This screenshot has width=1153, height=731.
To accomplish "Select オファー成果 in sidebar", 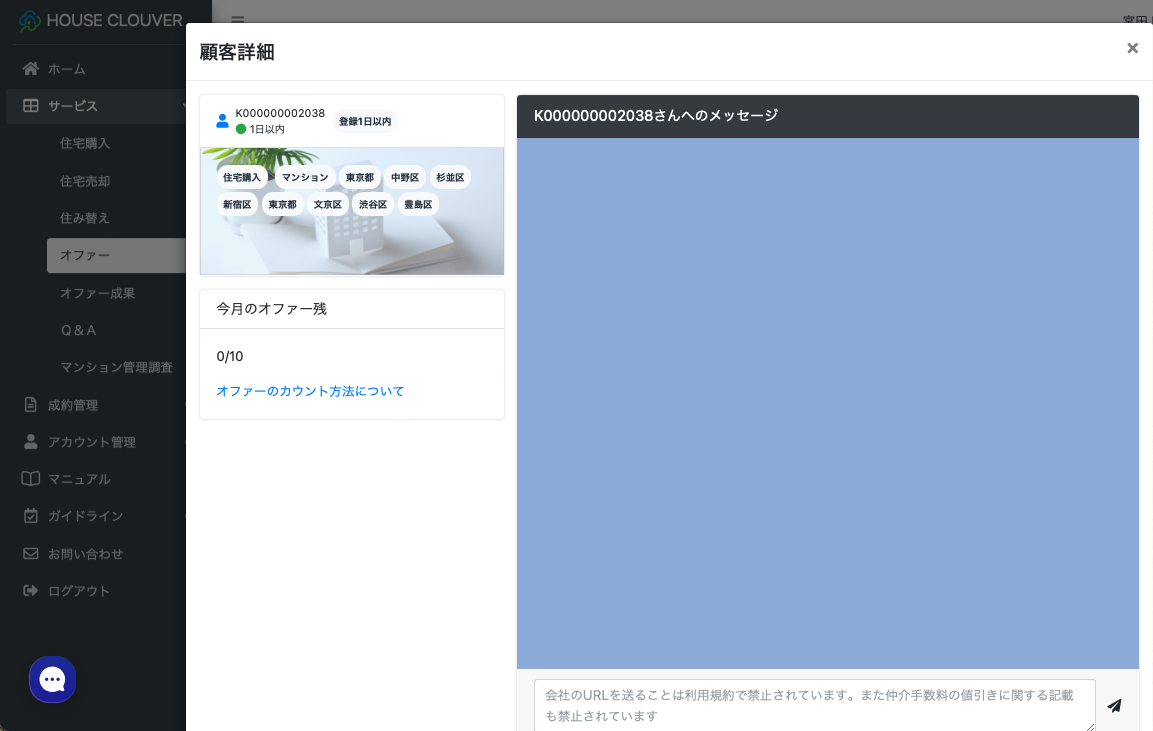I will click(x=97, y=293).
